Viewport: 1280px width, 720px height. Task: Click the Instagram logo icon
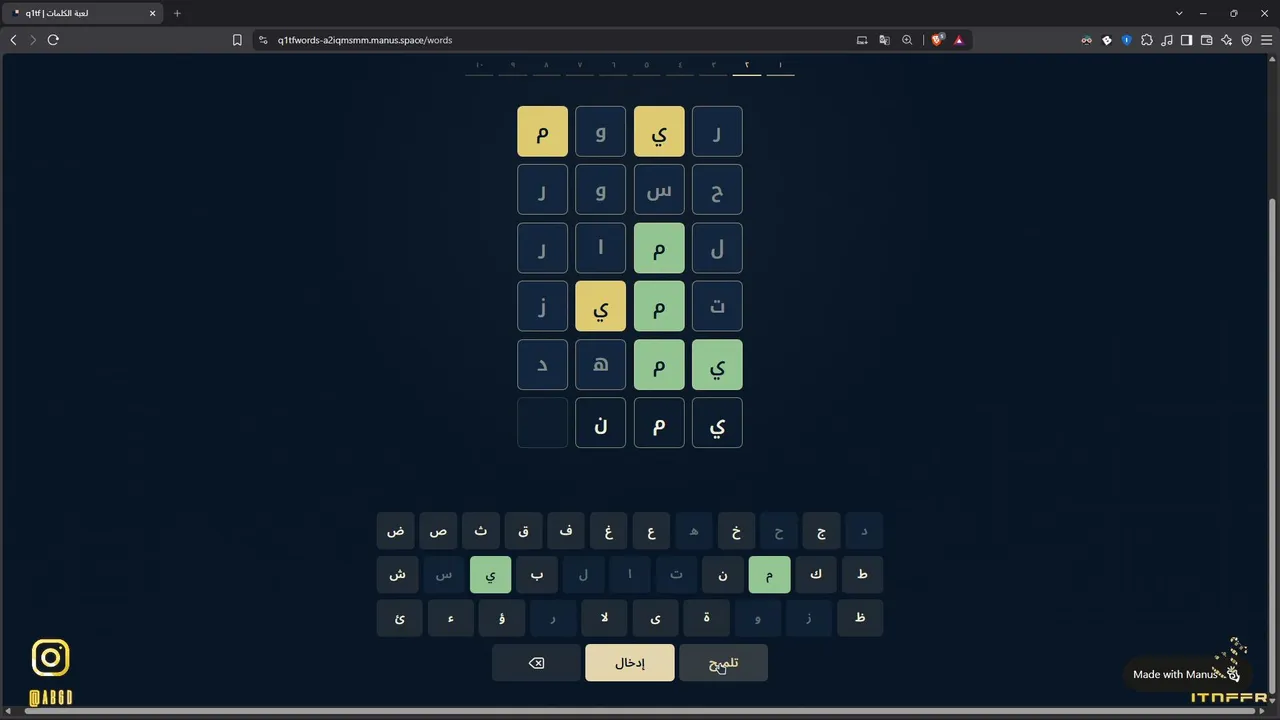pos(51,658)
